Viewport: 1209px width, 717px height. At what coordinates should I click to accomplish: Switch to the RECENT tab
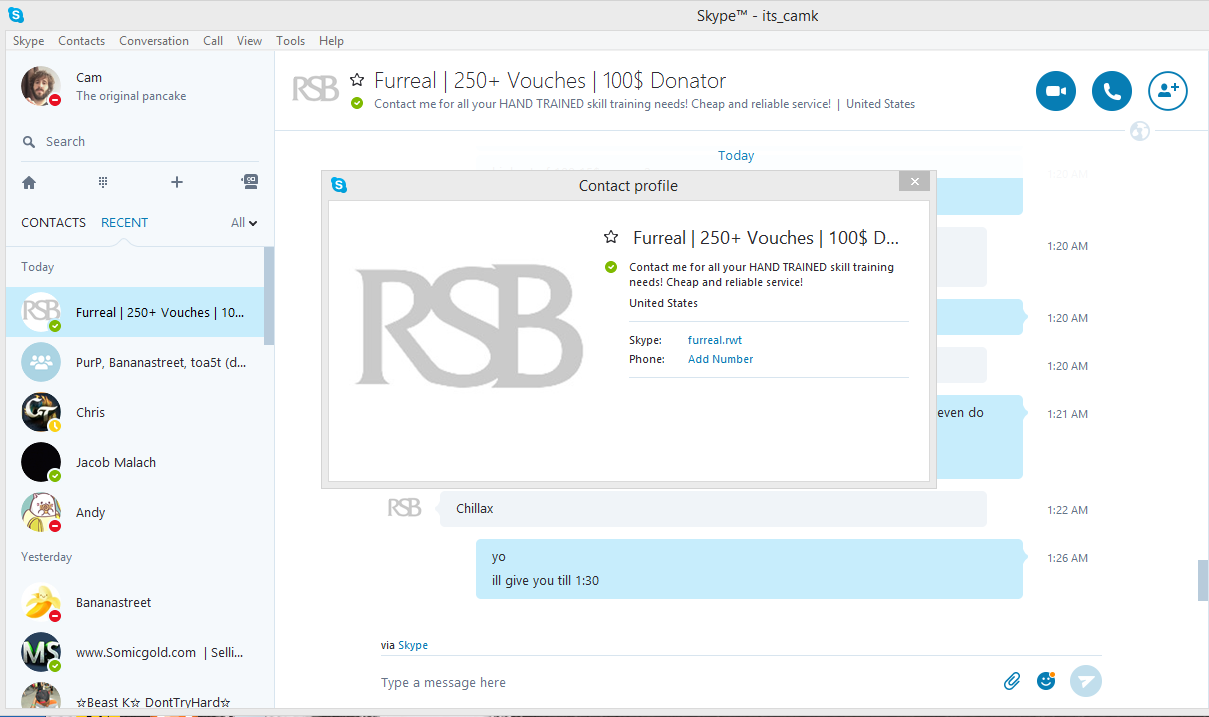click(124, 223)
